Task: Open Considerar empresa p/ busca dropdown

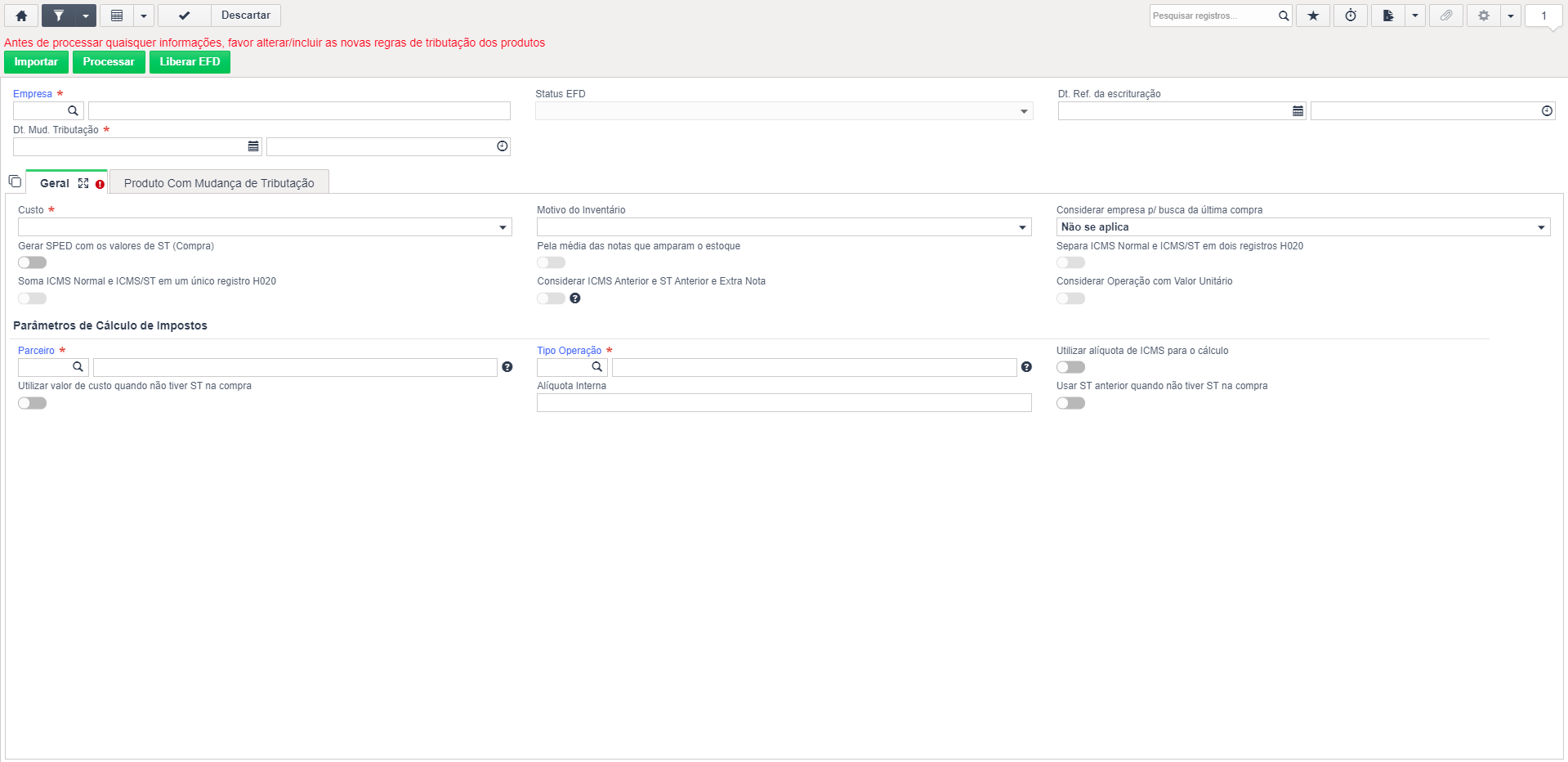Action: pos(1303,227)
